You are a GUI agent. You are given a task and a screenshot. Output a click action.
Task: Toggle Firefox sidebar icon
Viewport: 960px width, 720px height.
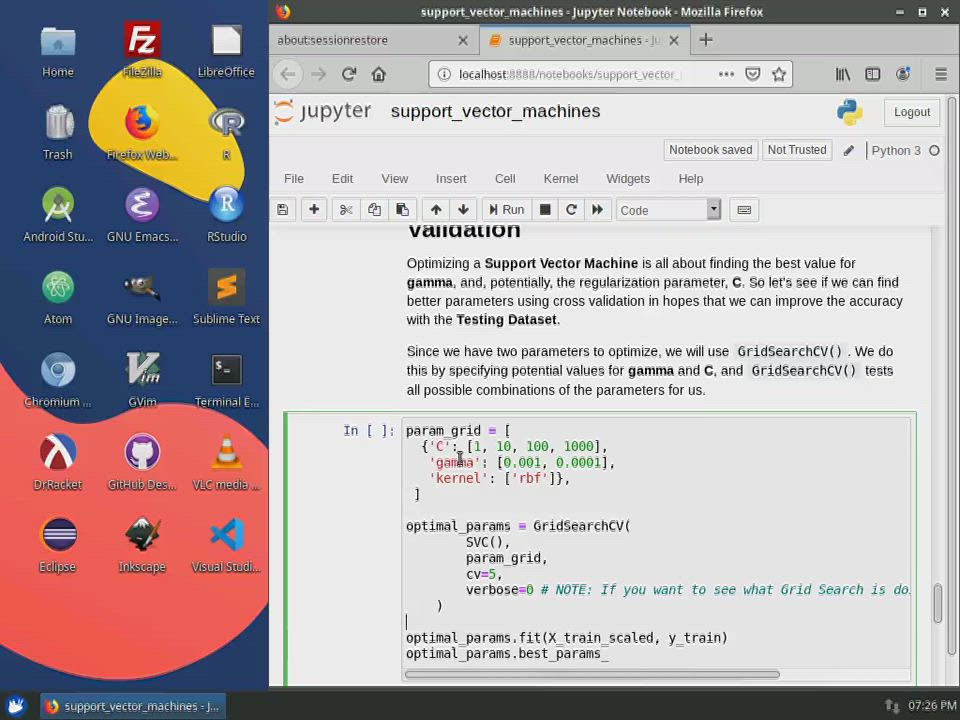coord(872,75)
